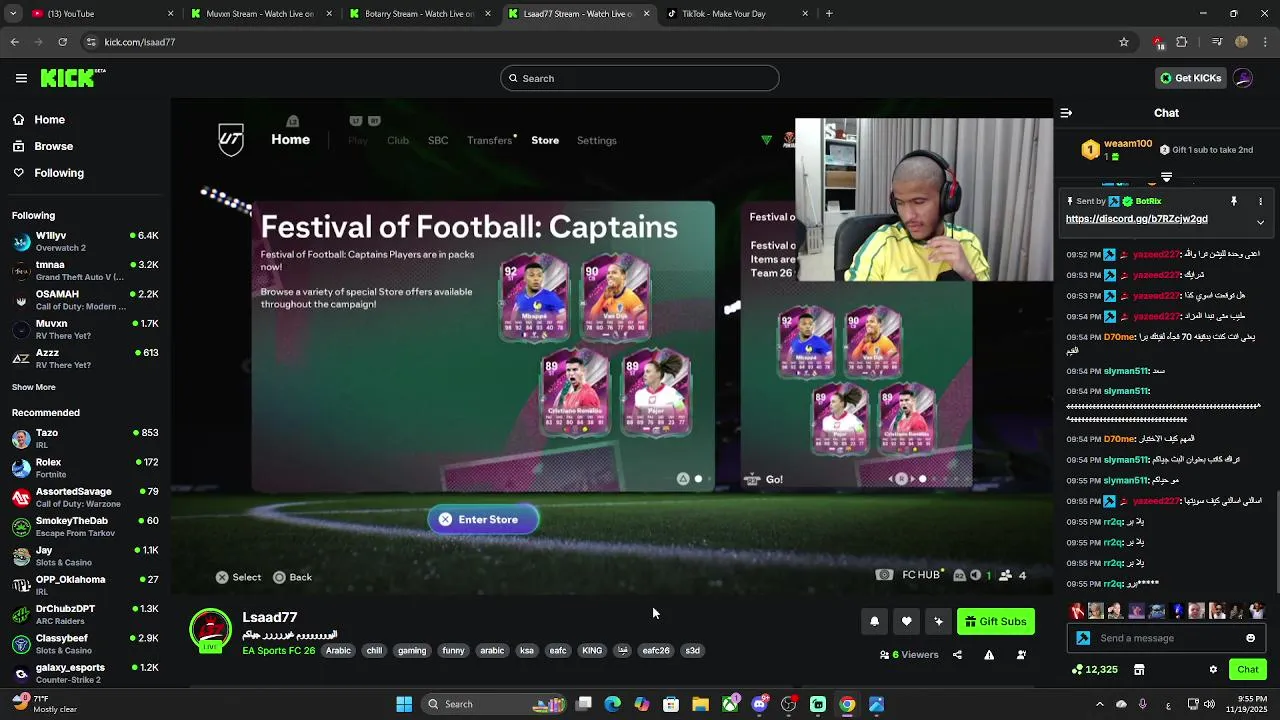Open W1llyv channel in Following list

(85, 241)
